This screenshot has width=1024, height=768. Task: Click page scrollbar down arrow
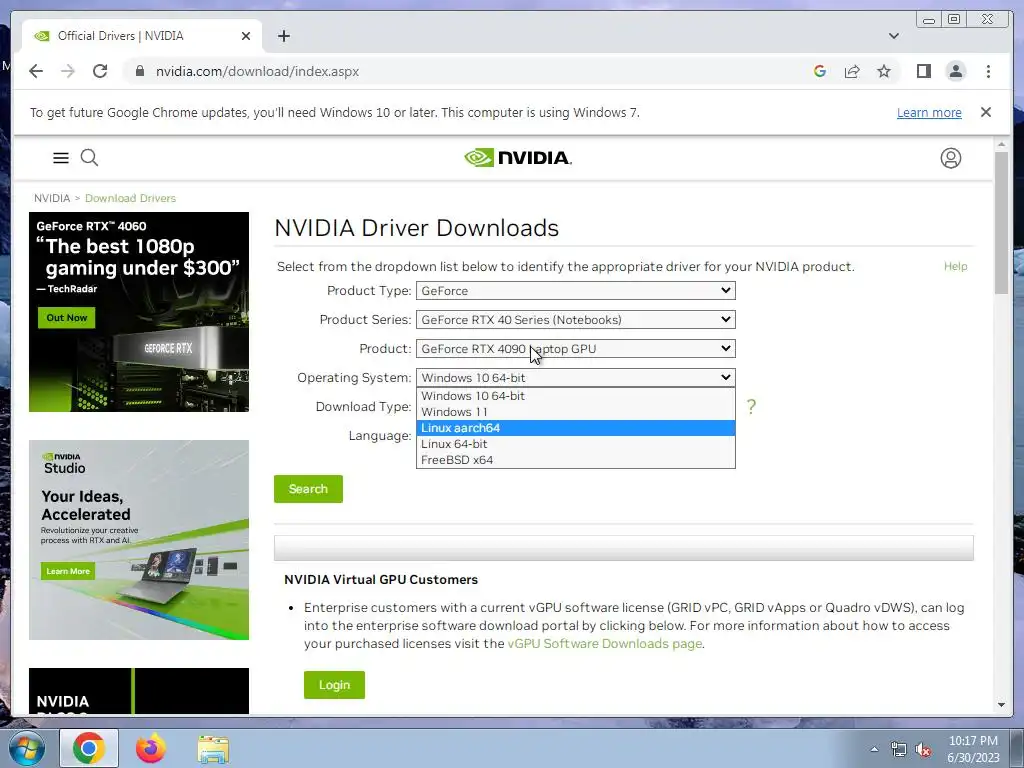click(x=1001, y=705)
